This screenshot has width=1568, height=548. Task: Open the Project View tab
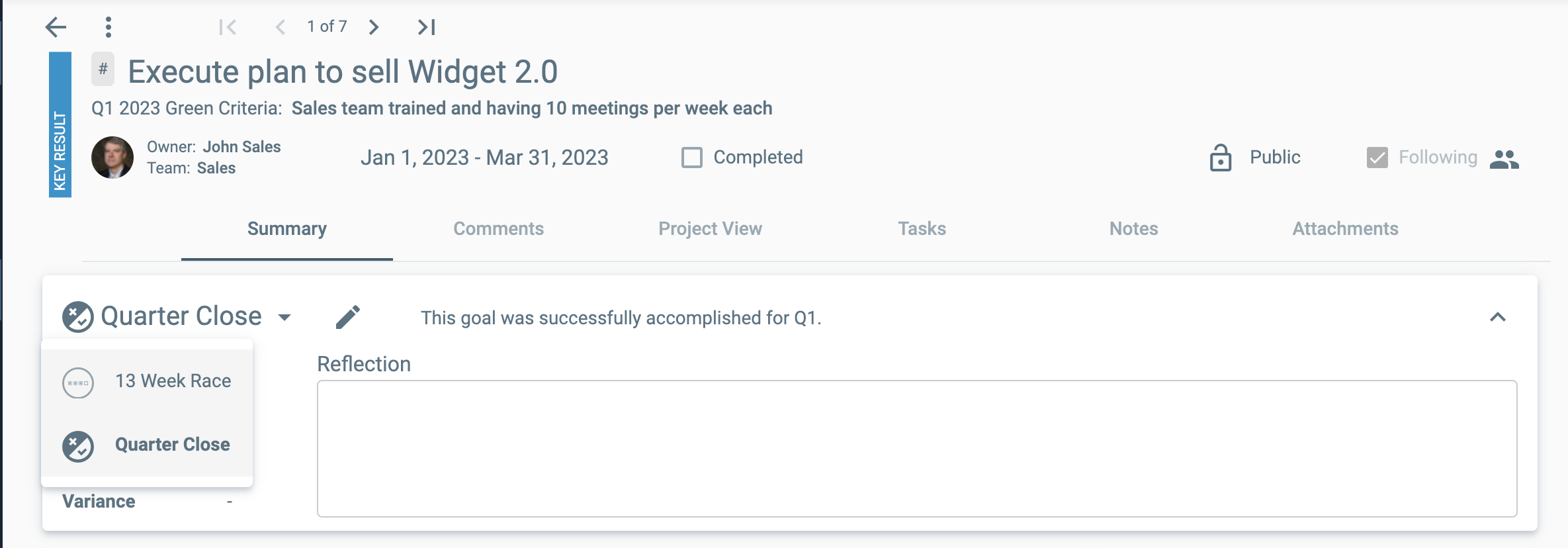coord(710,229)
